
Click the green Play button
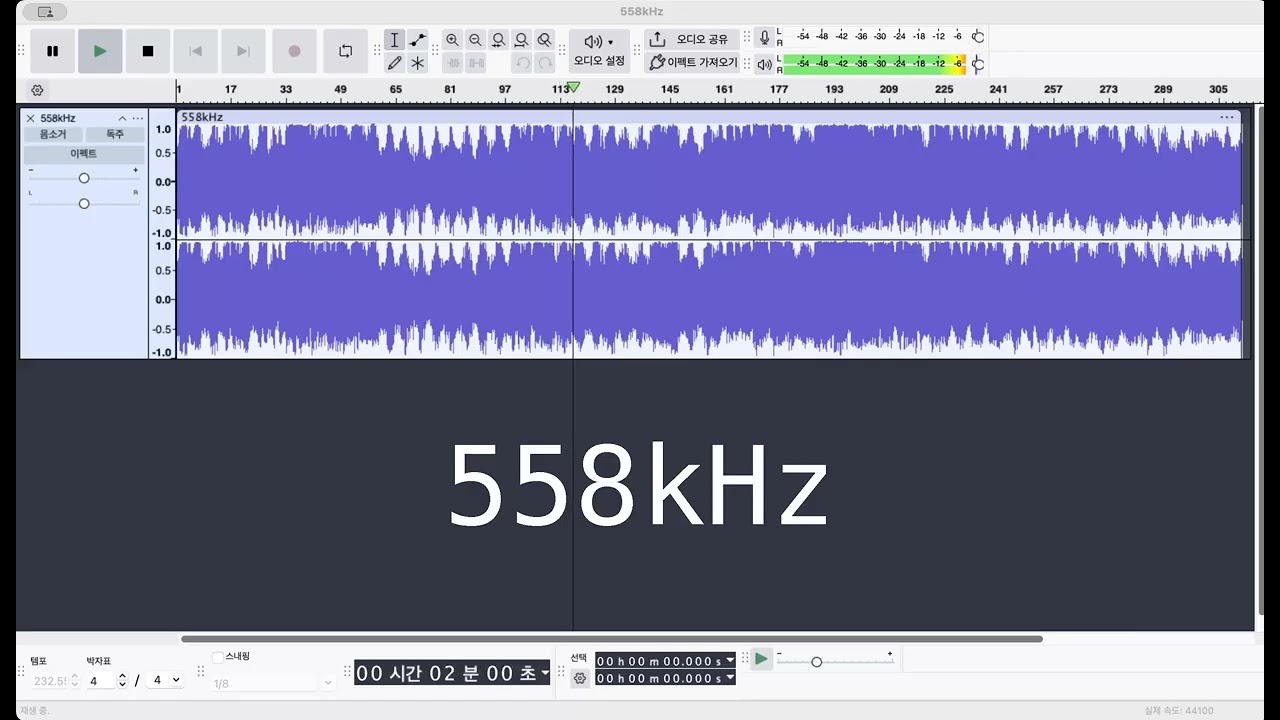pyautogui.click(x=100, y=51)
